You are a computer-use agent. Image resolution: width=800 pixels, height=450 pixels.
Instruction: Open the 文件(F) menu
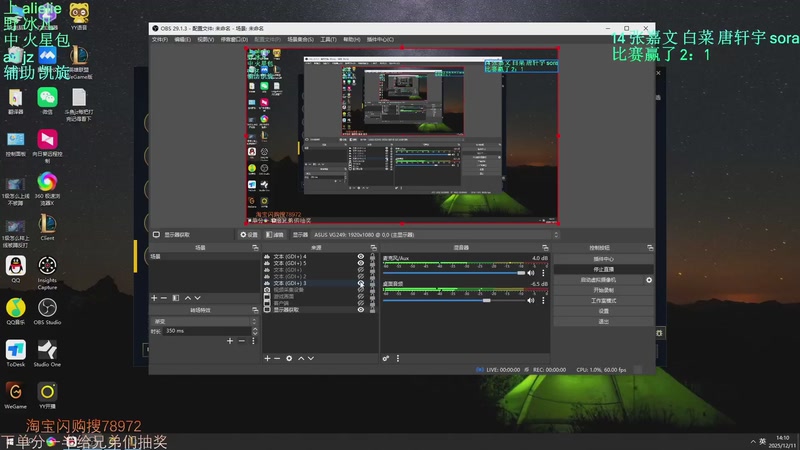(160, 39)
